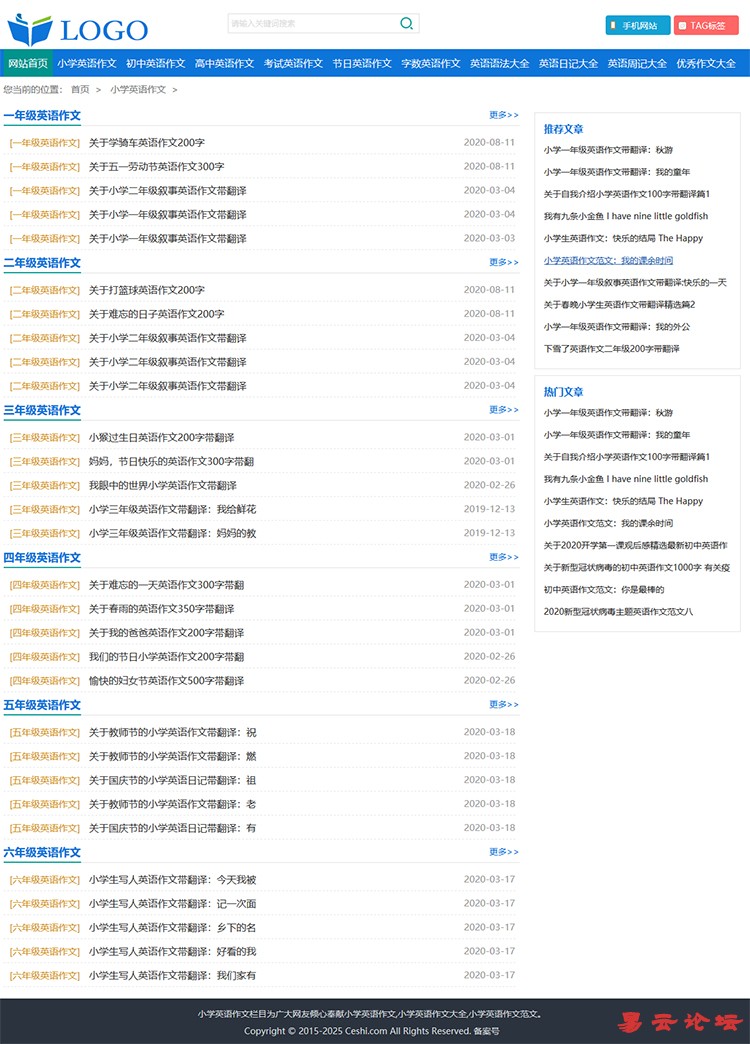Open the 三年级英语作文 section heading
This screenshot has height=1044, width=750.
pyautogui.click(x=42, y=410)
